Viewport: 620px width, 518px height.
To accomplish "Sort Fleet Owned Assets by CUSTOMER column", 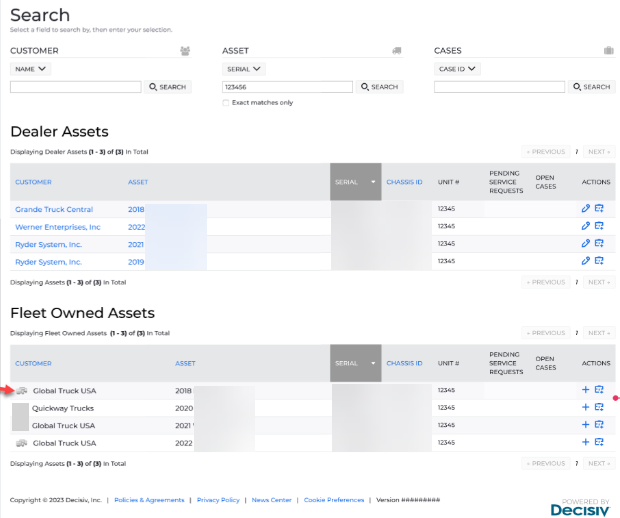I will pyautogui.click(x=33, y=363).
